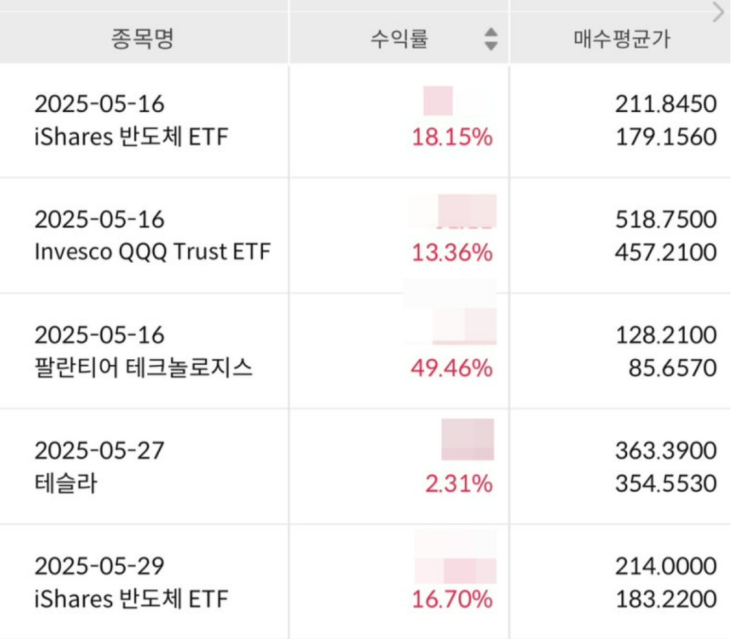Select the 테슬라 stock row
This screenshot has width=743, height=639.
point(365,467)
